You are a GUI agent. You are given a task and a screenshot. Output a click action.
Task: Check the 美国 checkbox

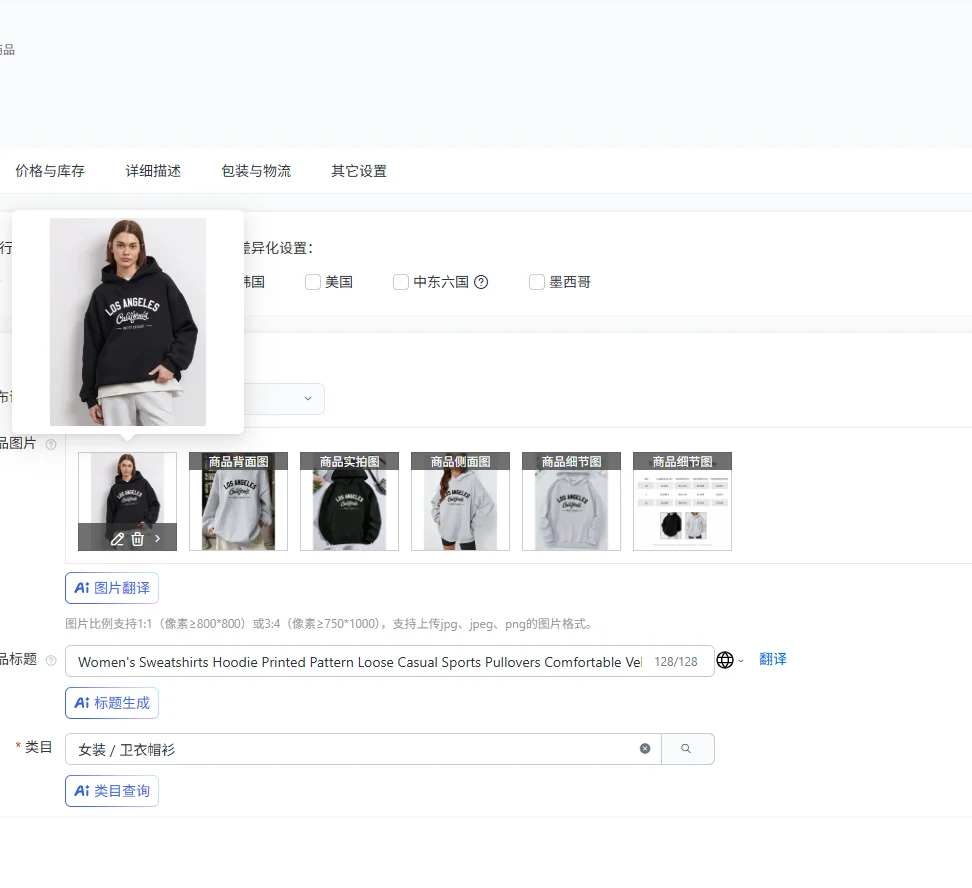(313, 281)
